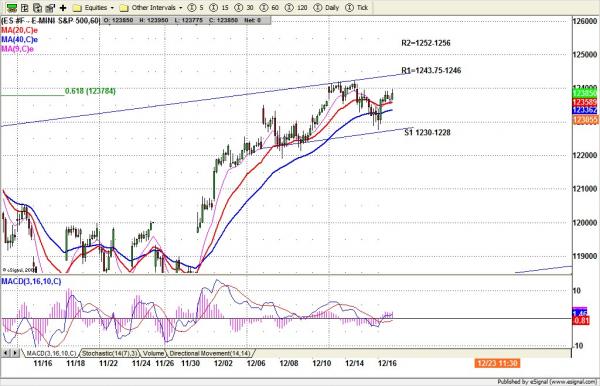Click the MA(9,C)e magenta legend label

18,49
